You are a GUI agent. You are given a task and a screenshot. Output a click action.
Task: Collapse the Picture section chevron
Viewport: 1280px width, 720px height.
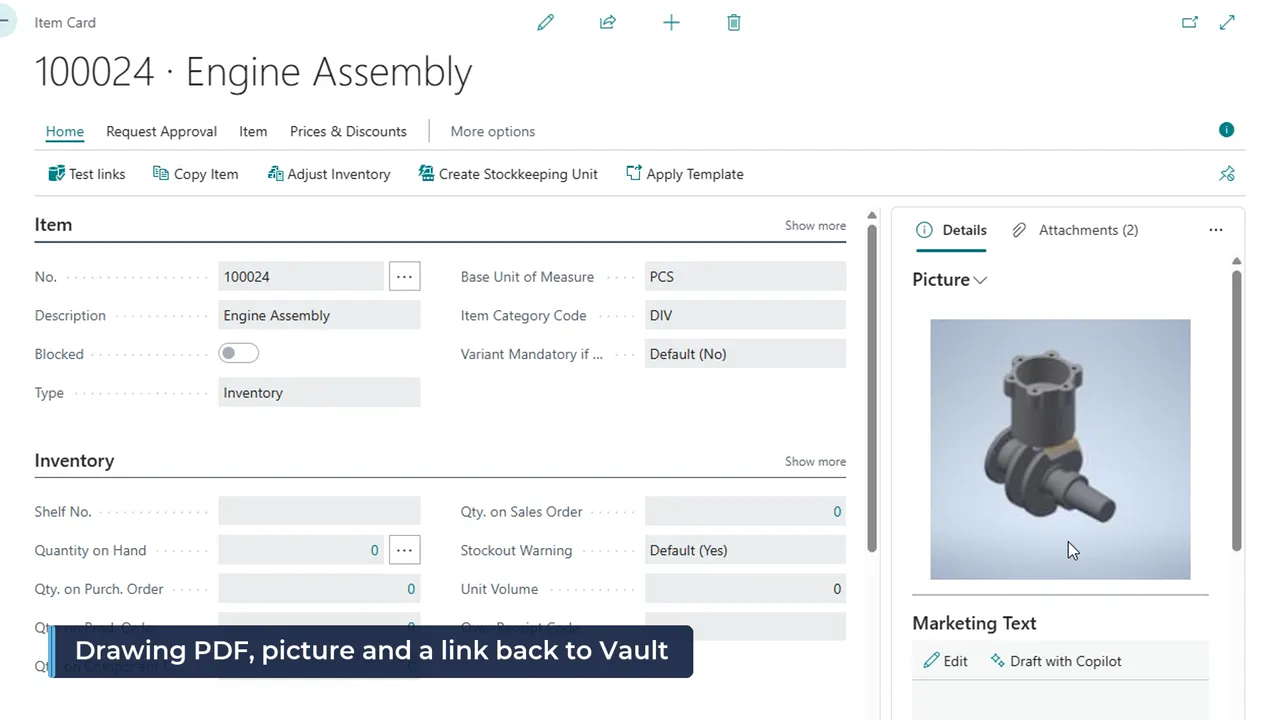(x=980, y=280)
